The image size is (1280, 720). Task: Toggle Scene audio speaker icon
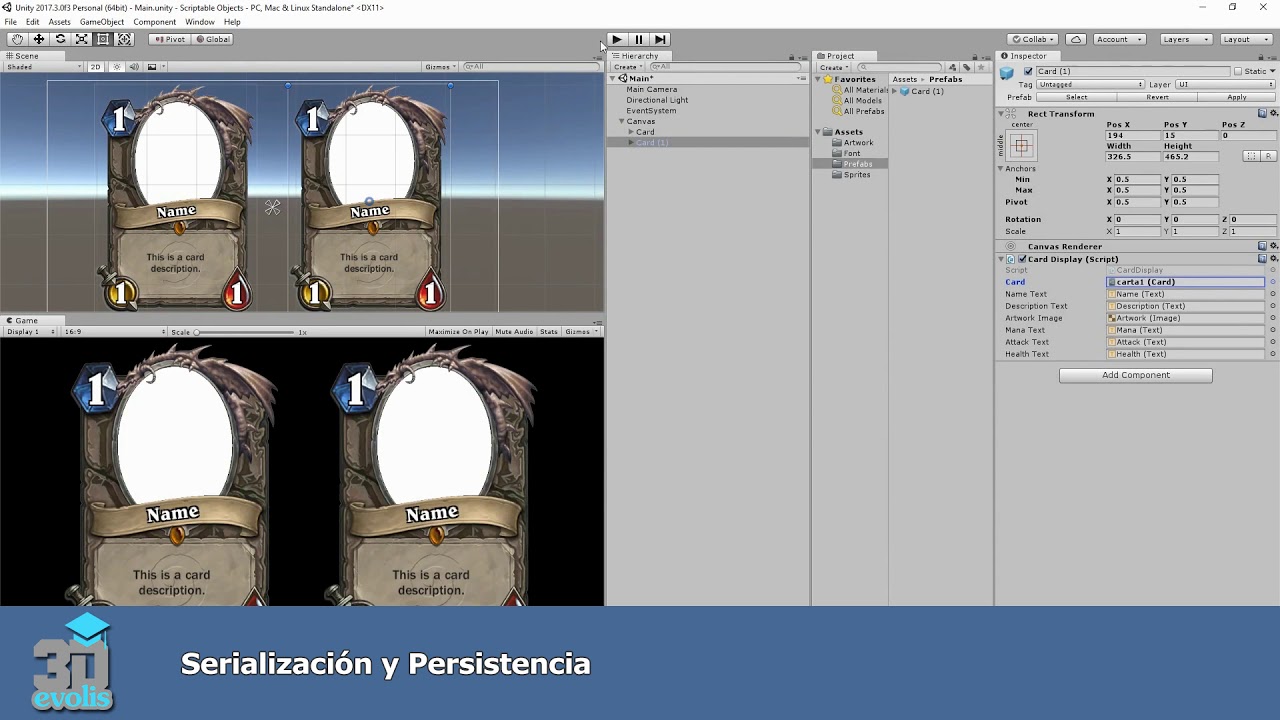pyautogui.click(x=134, y=67)
